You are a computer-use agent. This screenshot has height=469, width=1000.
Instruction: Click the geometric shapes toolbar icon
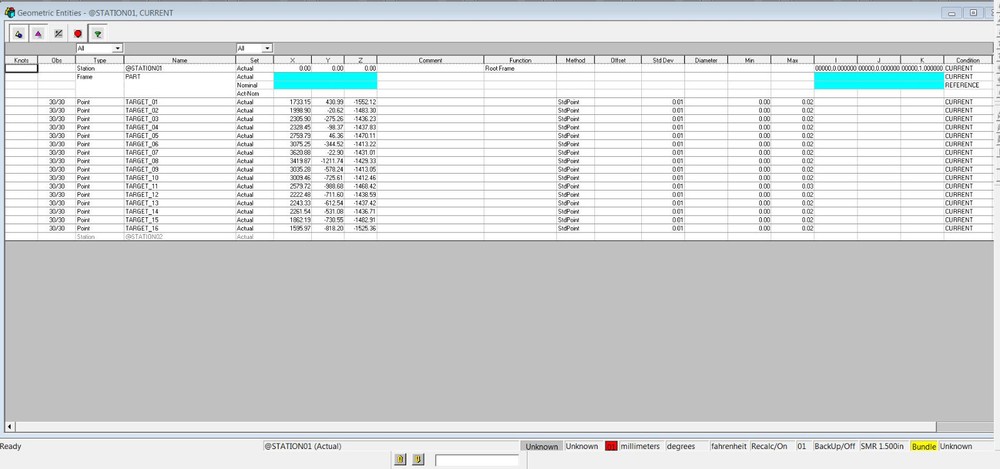coord(19,33)
